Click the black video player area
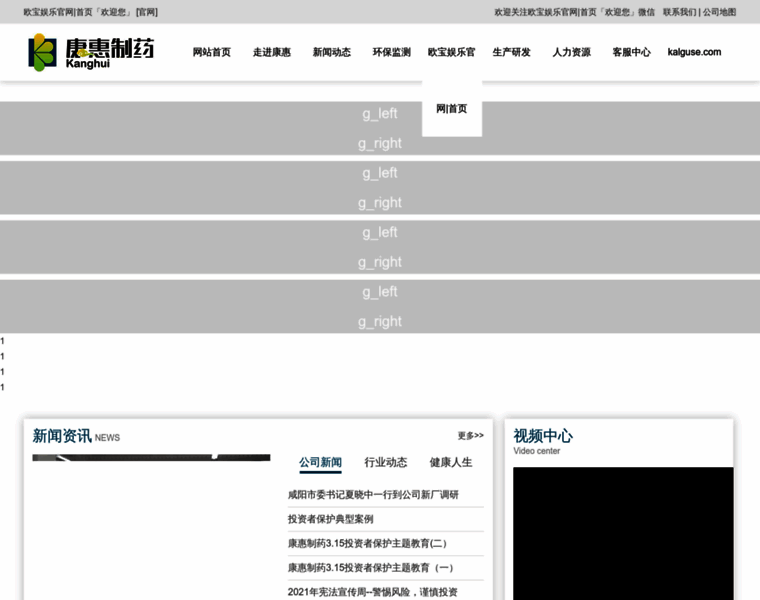The width and height of the screenshot is (760, 600). (623, 533)
